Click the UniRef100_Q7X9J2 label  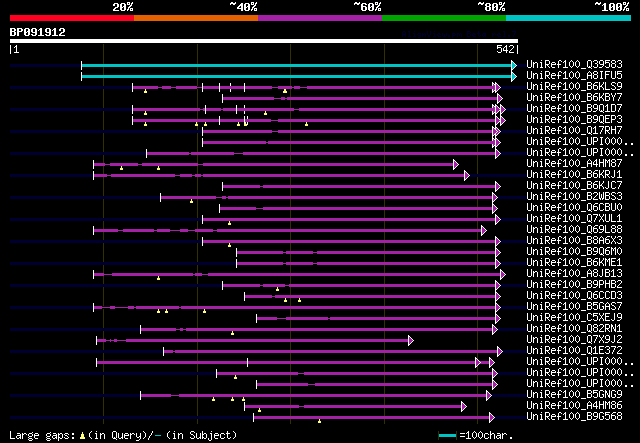pyautogui.click(x=574, y=340)
